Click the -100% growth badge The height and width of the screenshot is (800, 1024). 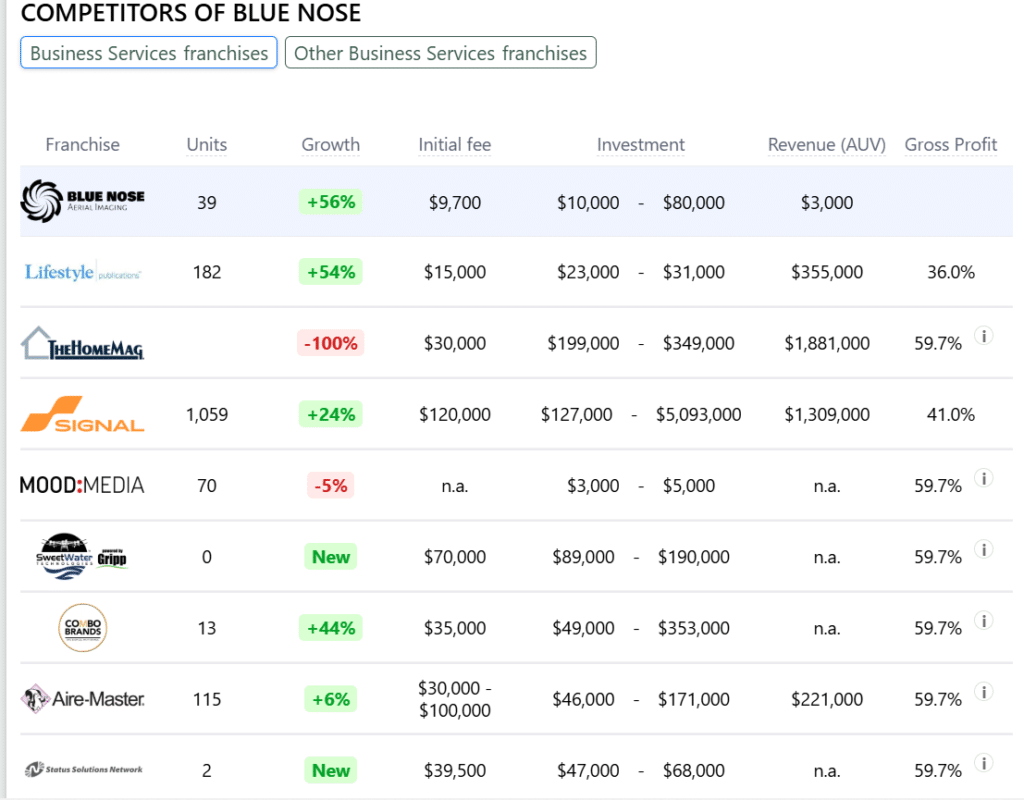tap(330, 343)
